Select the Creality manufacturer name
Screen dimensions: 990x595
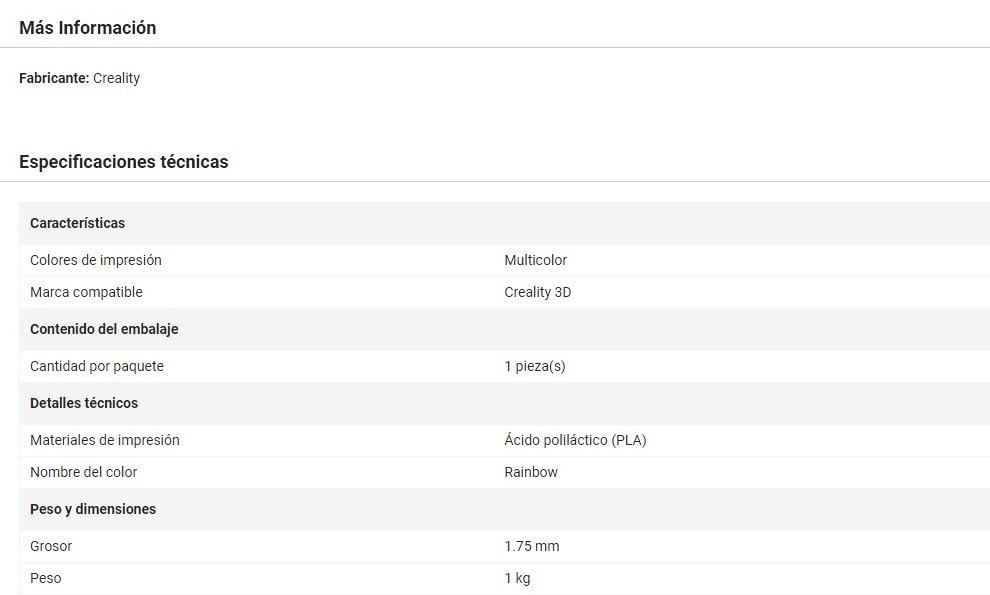pos(116,78)
